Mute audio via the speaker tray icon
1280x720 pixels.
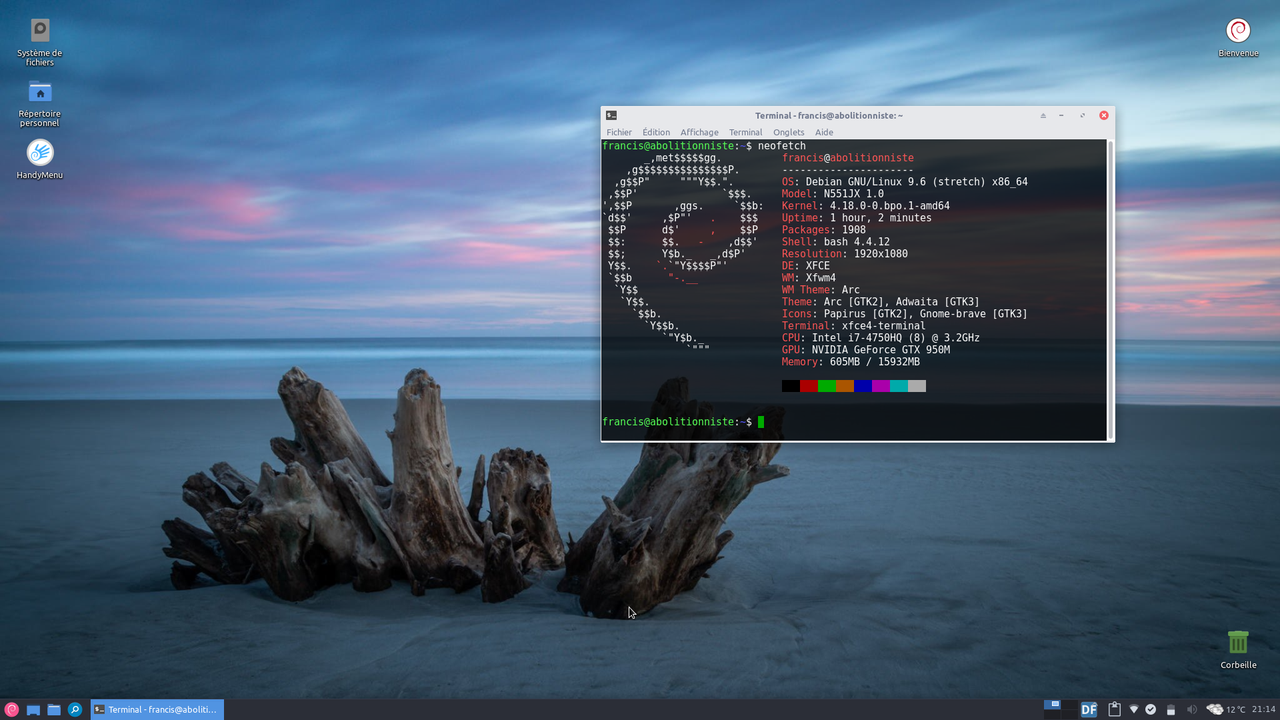[x=1191, y=709]
